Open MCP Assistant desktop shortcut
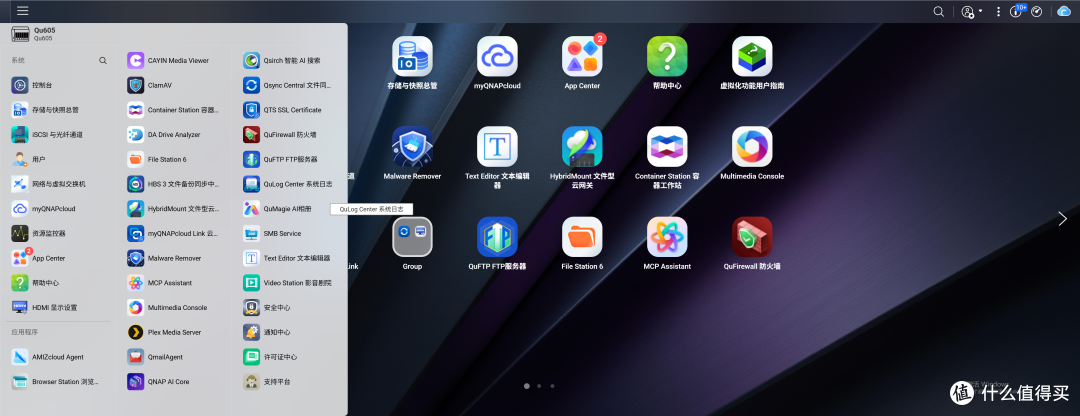1080x416 pixels. pos(667,238)
